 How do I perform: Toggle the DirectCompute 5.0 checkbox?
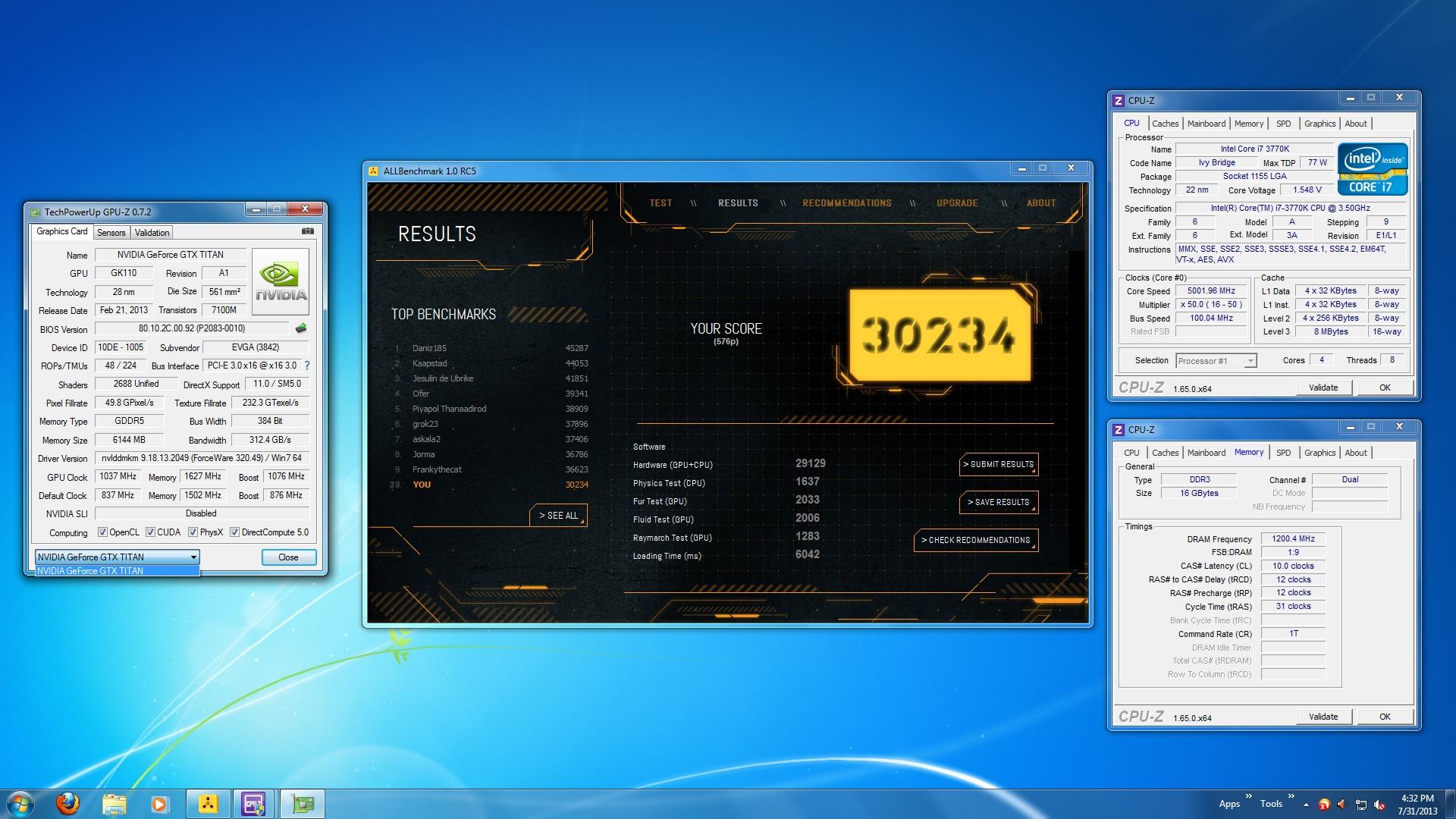[234, 532]
